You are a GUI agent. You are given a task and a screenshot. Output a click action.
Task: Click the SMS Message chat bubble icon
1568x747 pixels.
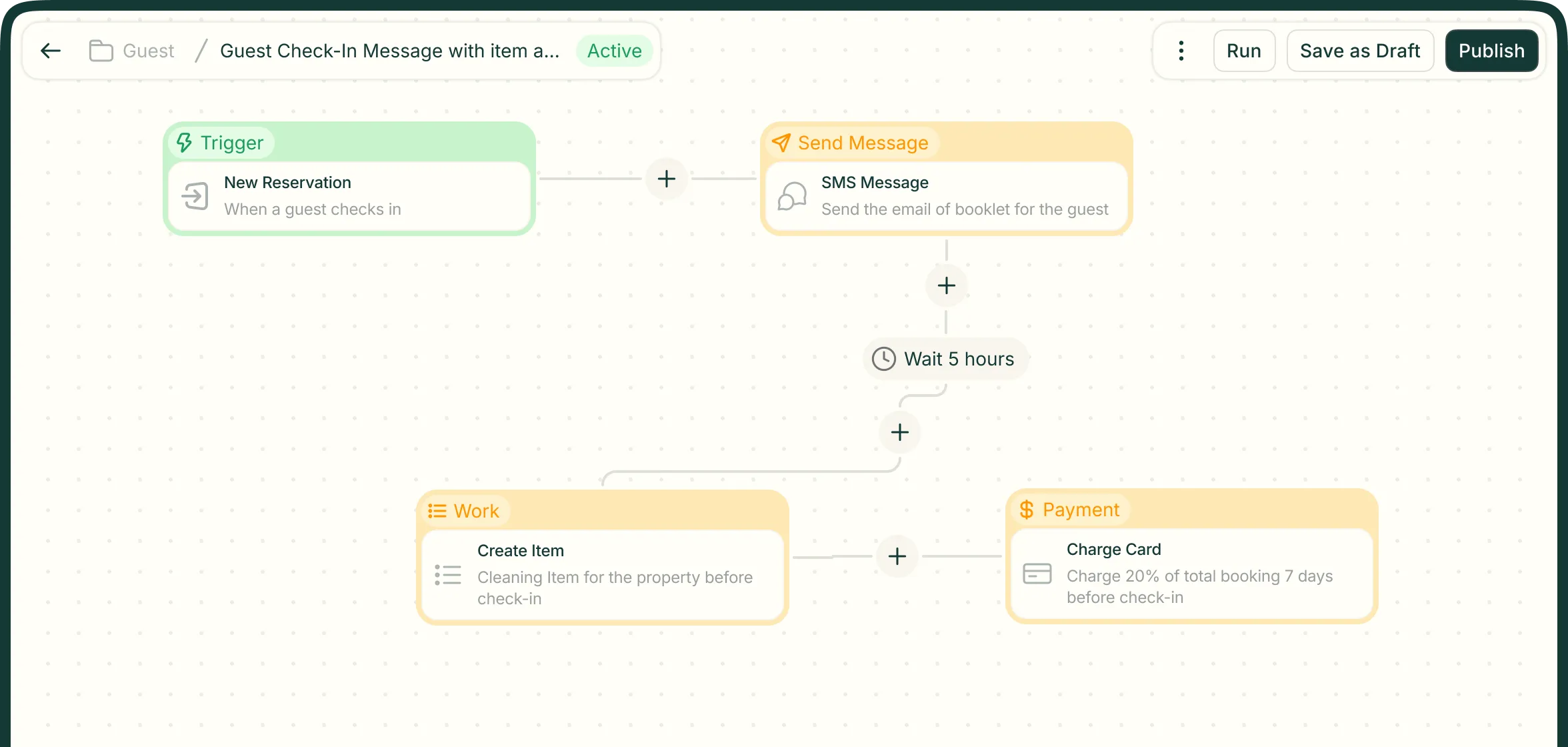point(792,196)
